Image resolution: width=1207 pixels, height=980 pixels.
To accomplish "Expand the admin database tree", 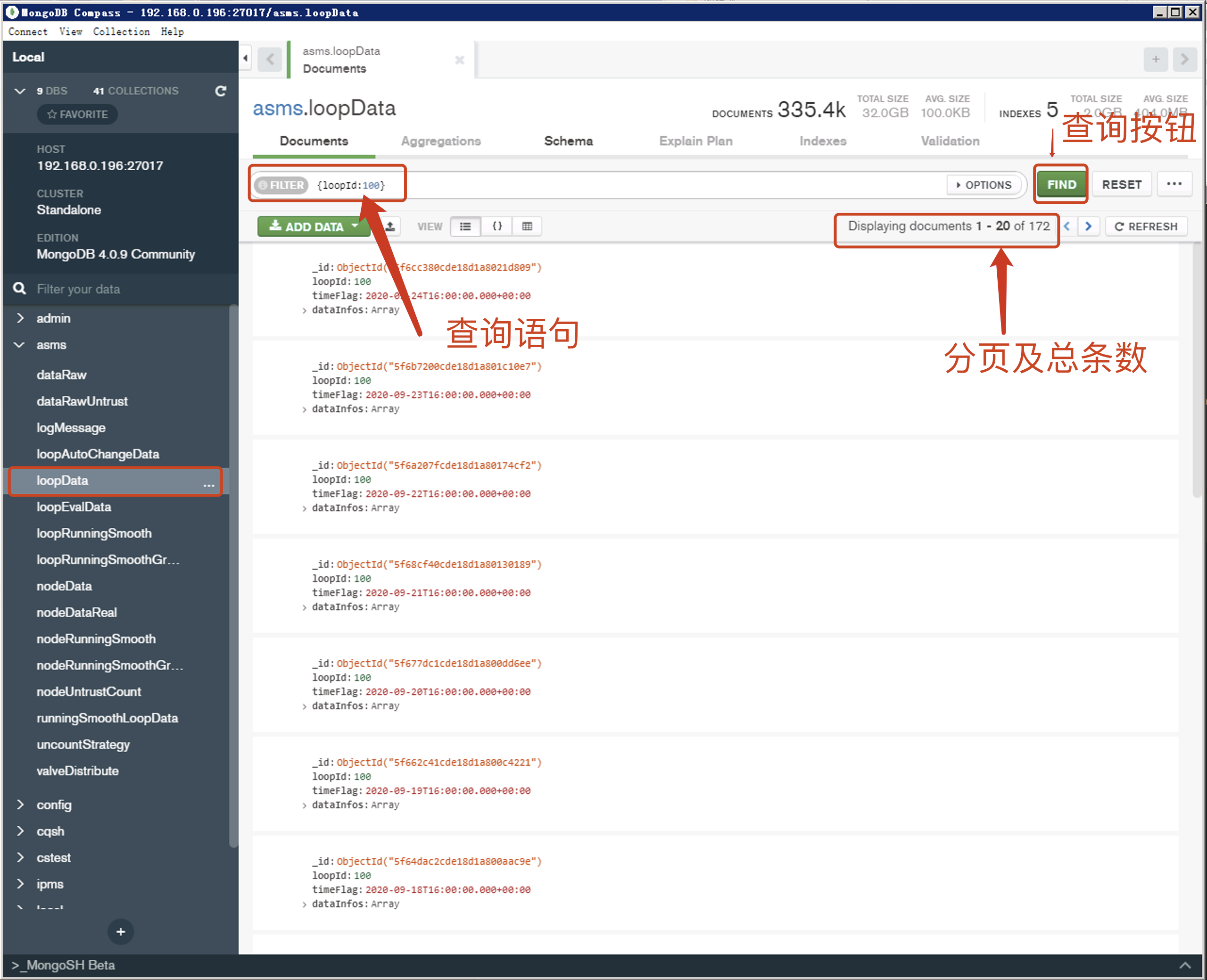I will pos(20,318).
